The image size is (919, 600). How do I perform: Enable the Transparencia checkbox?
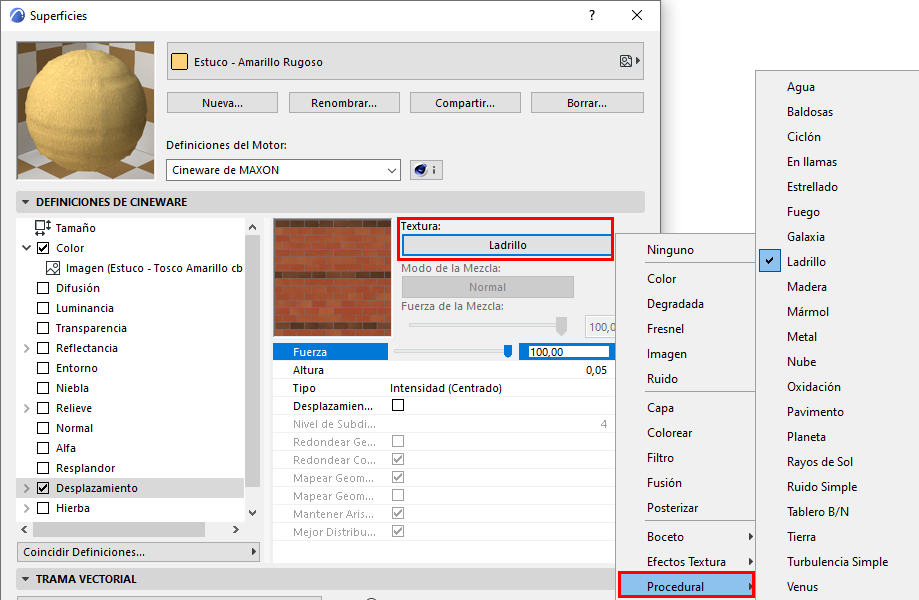(x=43, y=328)
